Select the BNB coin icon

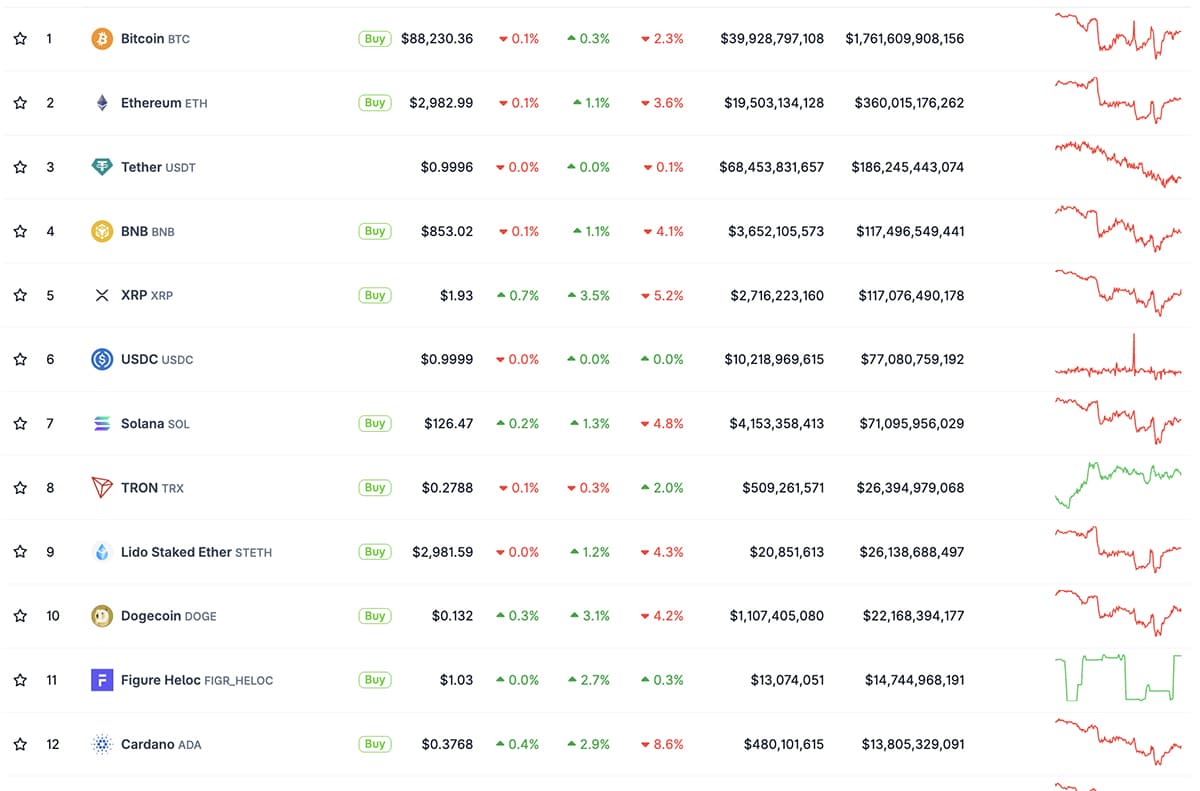pos(100,230)
